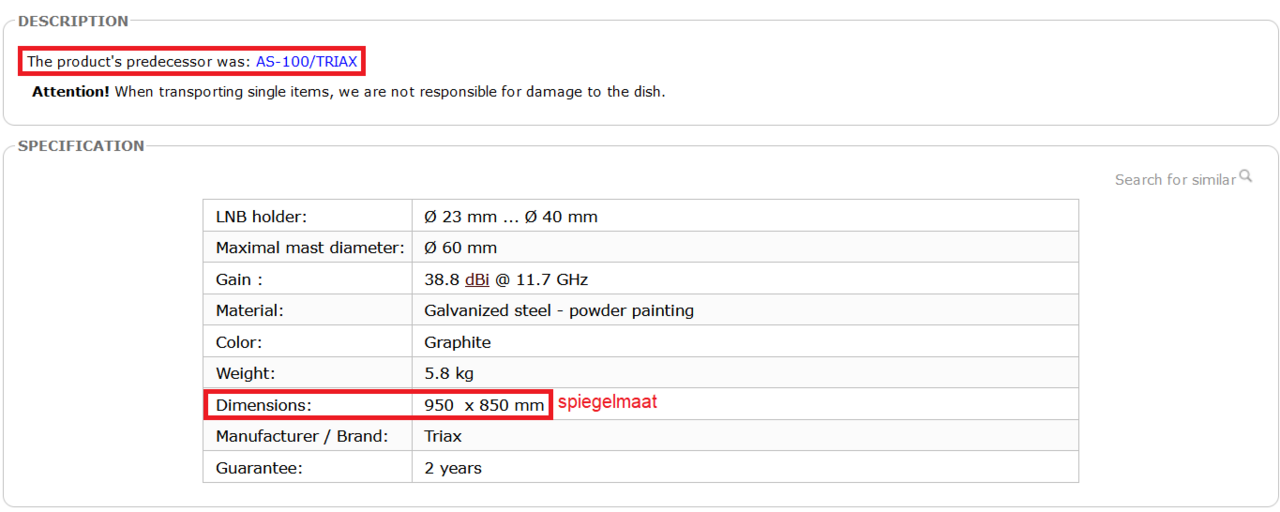Click the red spiegelmaat annotation
Image resolution: width=1280 pixels, height=512 pixels.
pyautogui.click(x=607, y=402)
